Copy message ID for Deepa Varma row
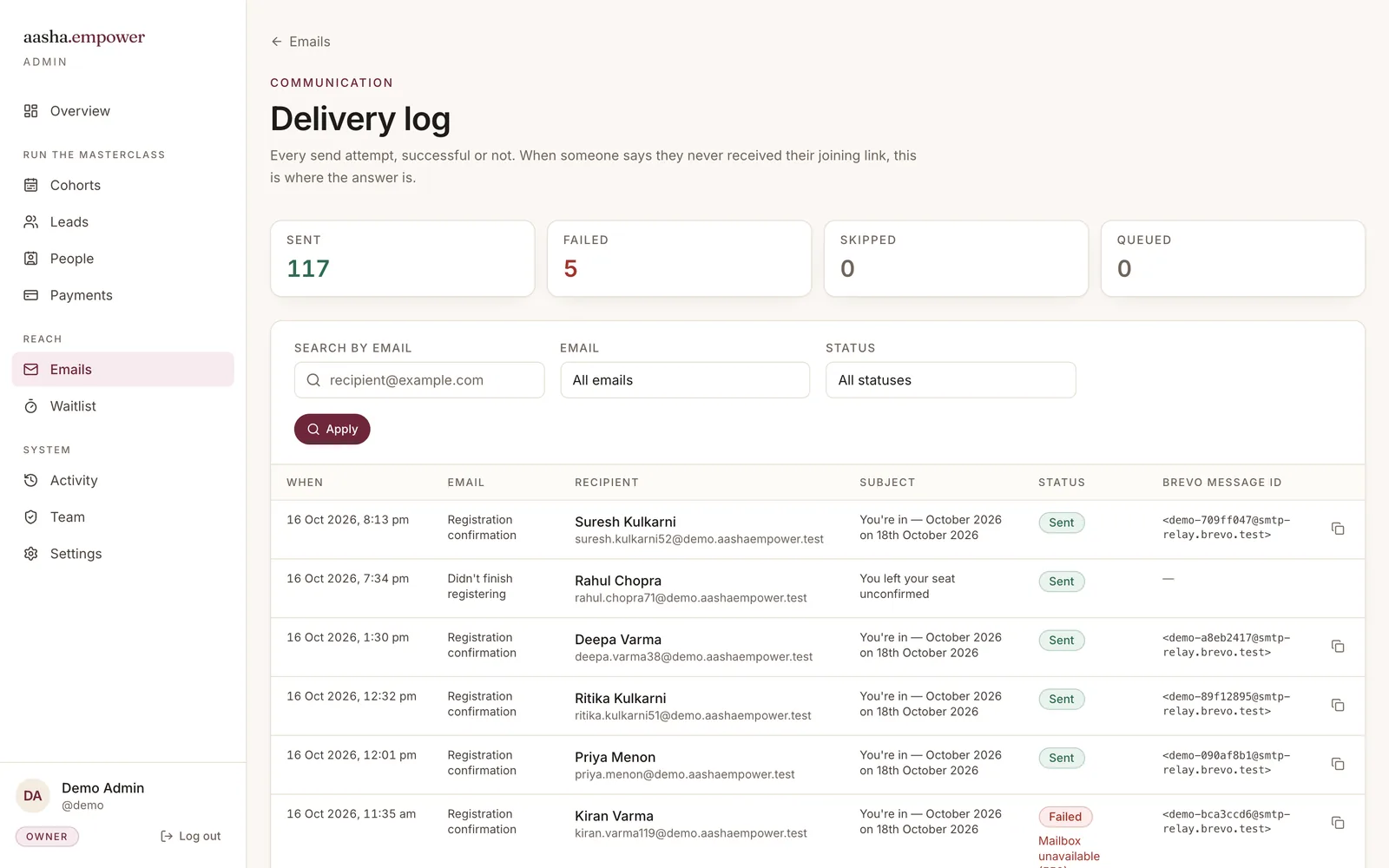Viewport: 1389px width, 868px height. tap(1338, 647)
